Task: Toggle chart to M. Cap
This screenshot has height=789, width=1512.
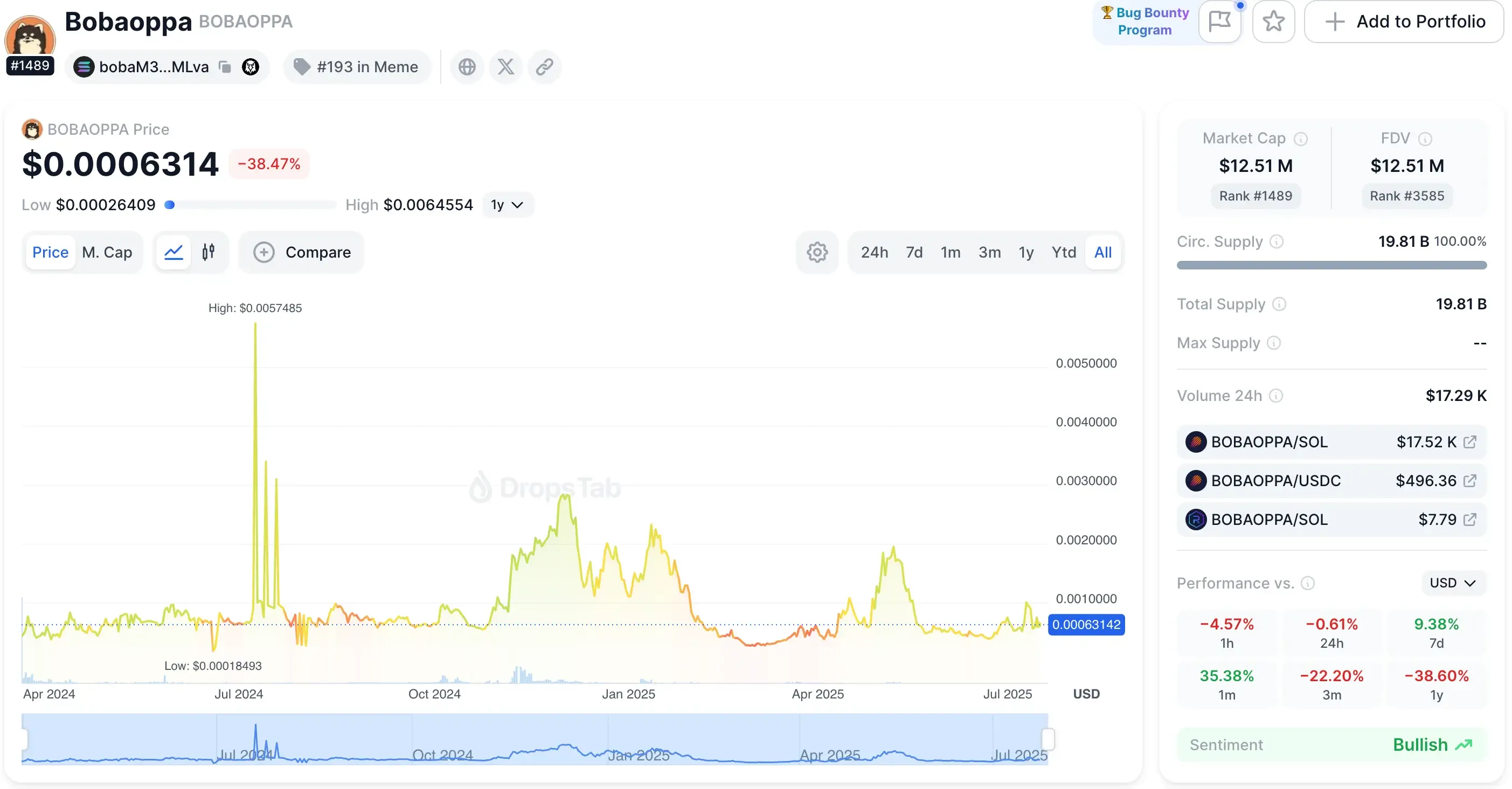Action: click(107, 252)
